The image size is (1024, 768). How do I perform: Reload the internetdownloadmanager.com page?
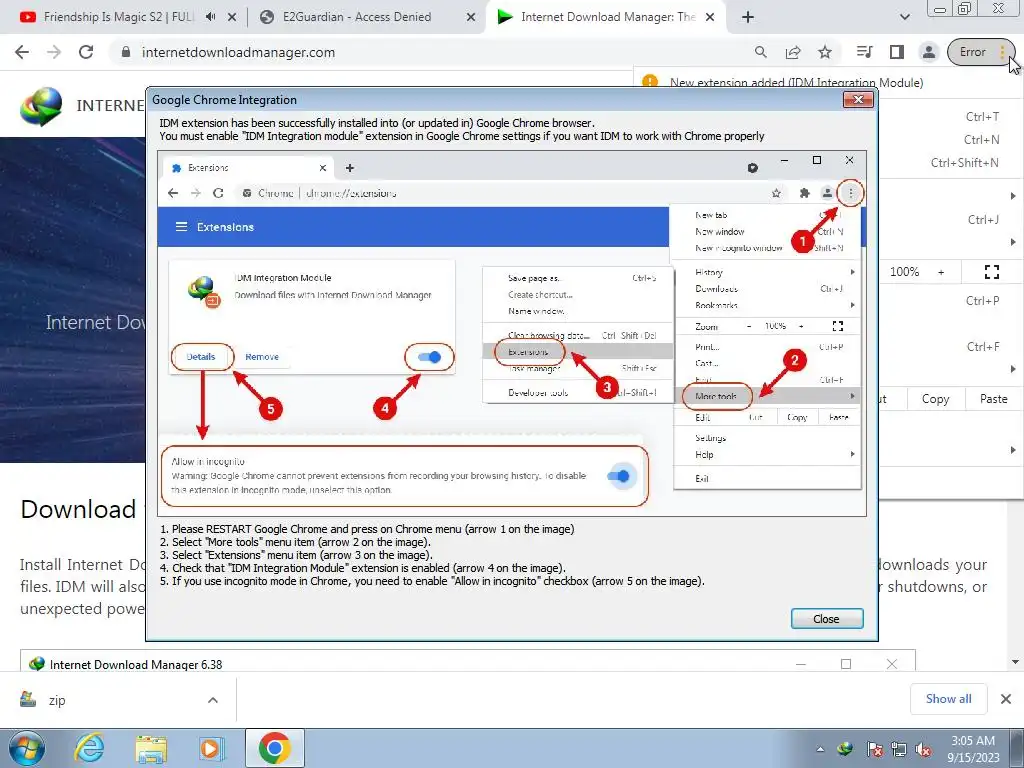(x=86, y=52)
